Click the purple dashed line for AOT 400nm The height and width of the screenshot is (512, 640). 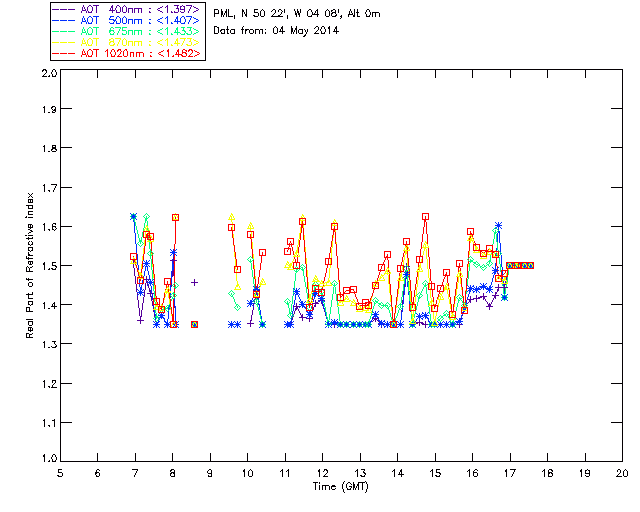coord(64,9)
